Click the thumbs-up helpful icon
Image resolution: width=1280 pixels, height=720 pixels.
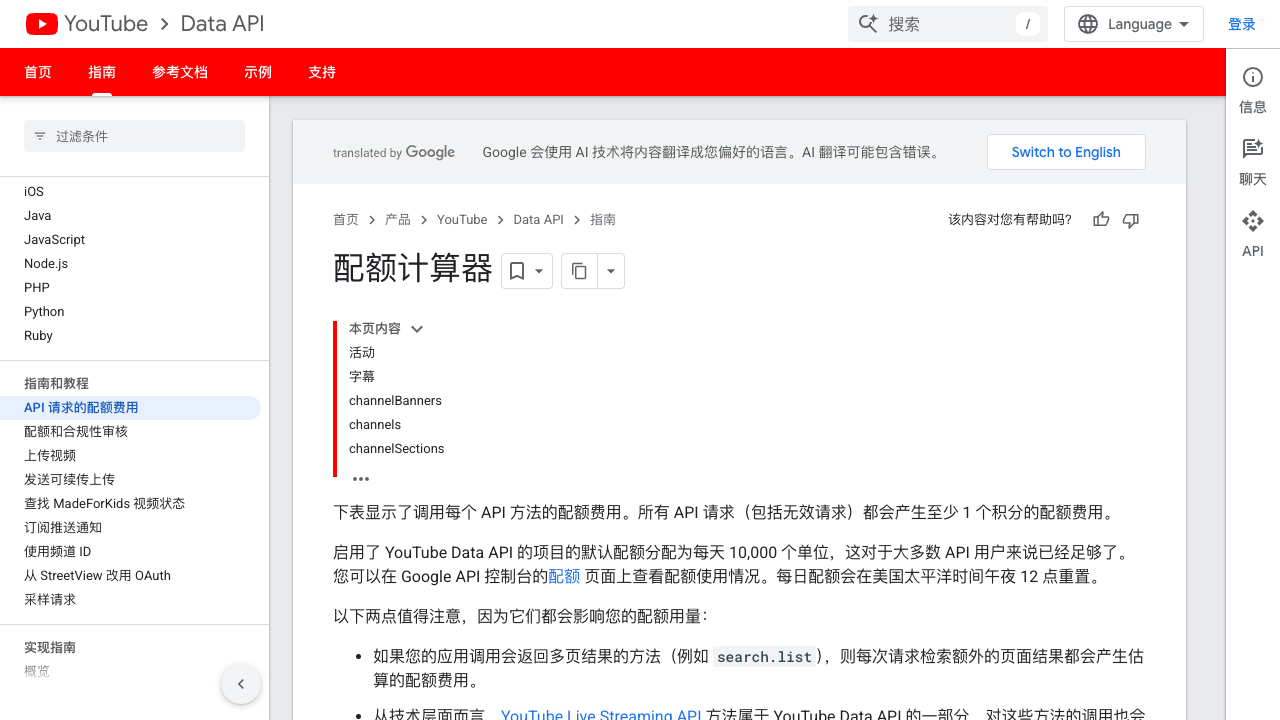pos(1101,220)
